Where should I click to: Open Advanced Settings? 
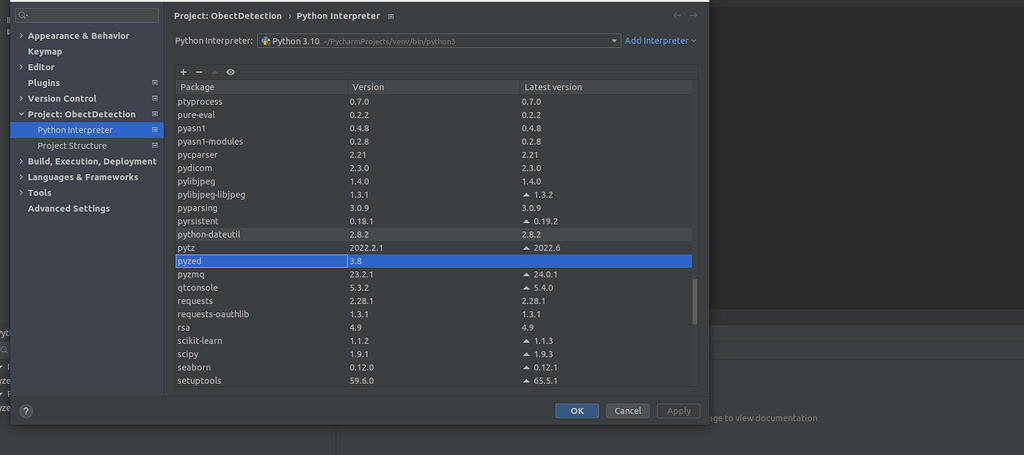[69, 208]
